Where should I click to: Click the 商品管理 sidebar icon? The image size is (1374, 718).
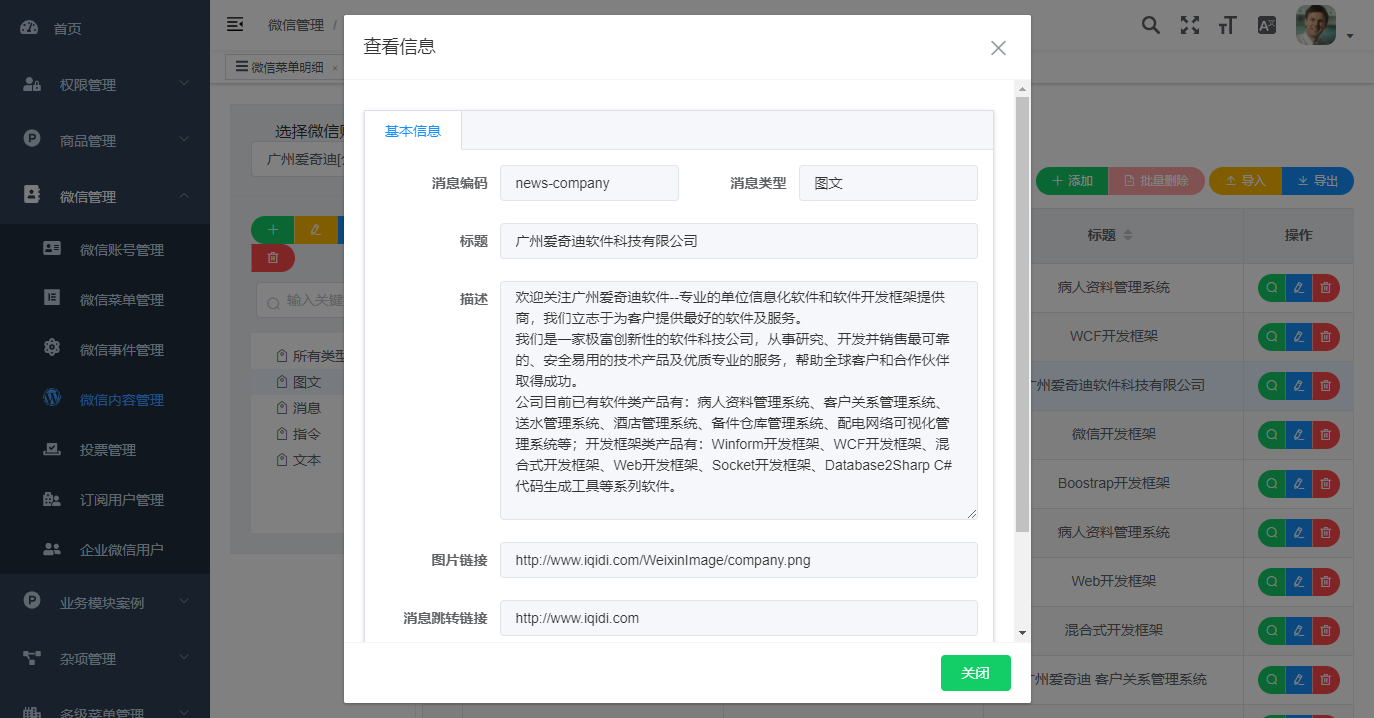click(32, 140)
